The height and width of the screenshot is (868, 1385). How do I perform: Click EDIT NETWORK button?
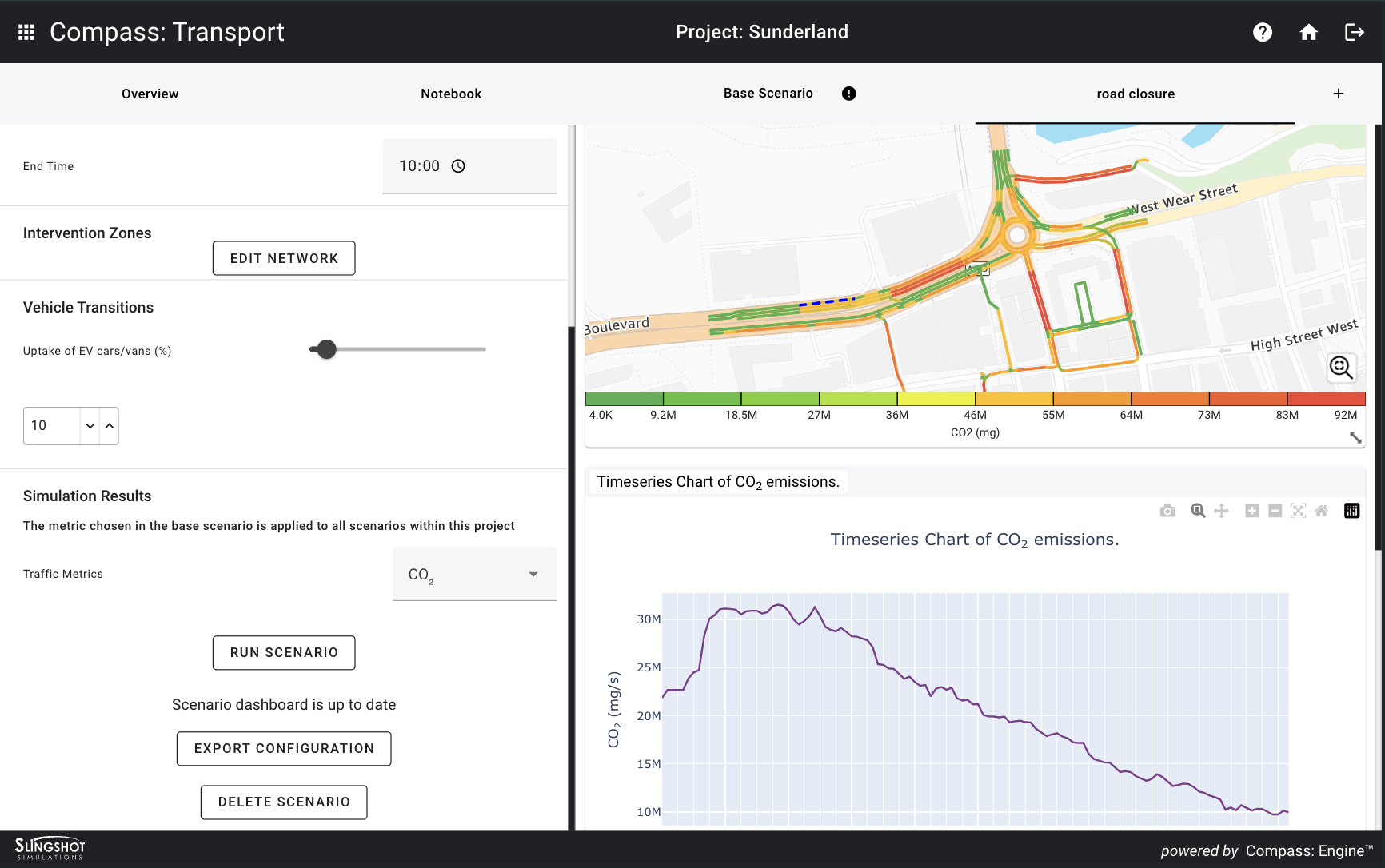coord(284,258)
